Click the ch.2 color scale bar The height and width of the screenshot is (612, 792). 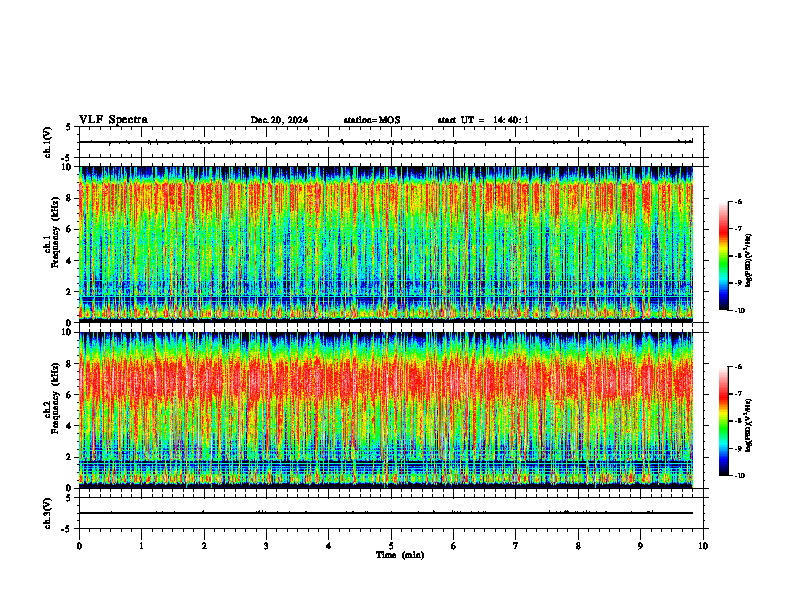click(x=723, y=421)
